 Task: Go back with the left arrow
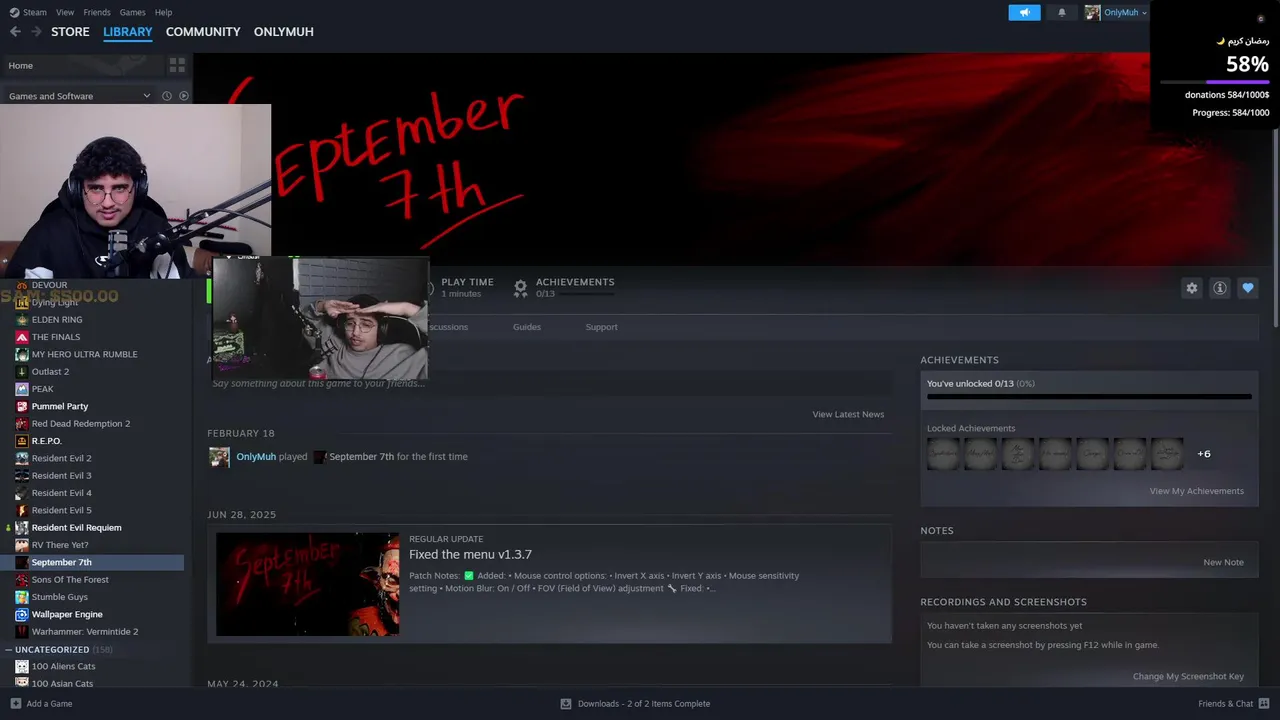(x=15, y=32)
